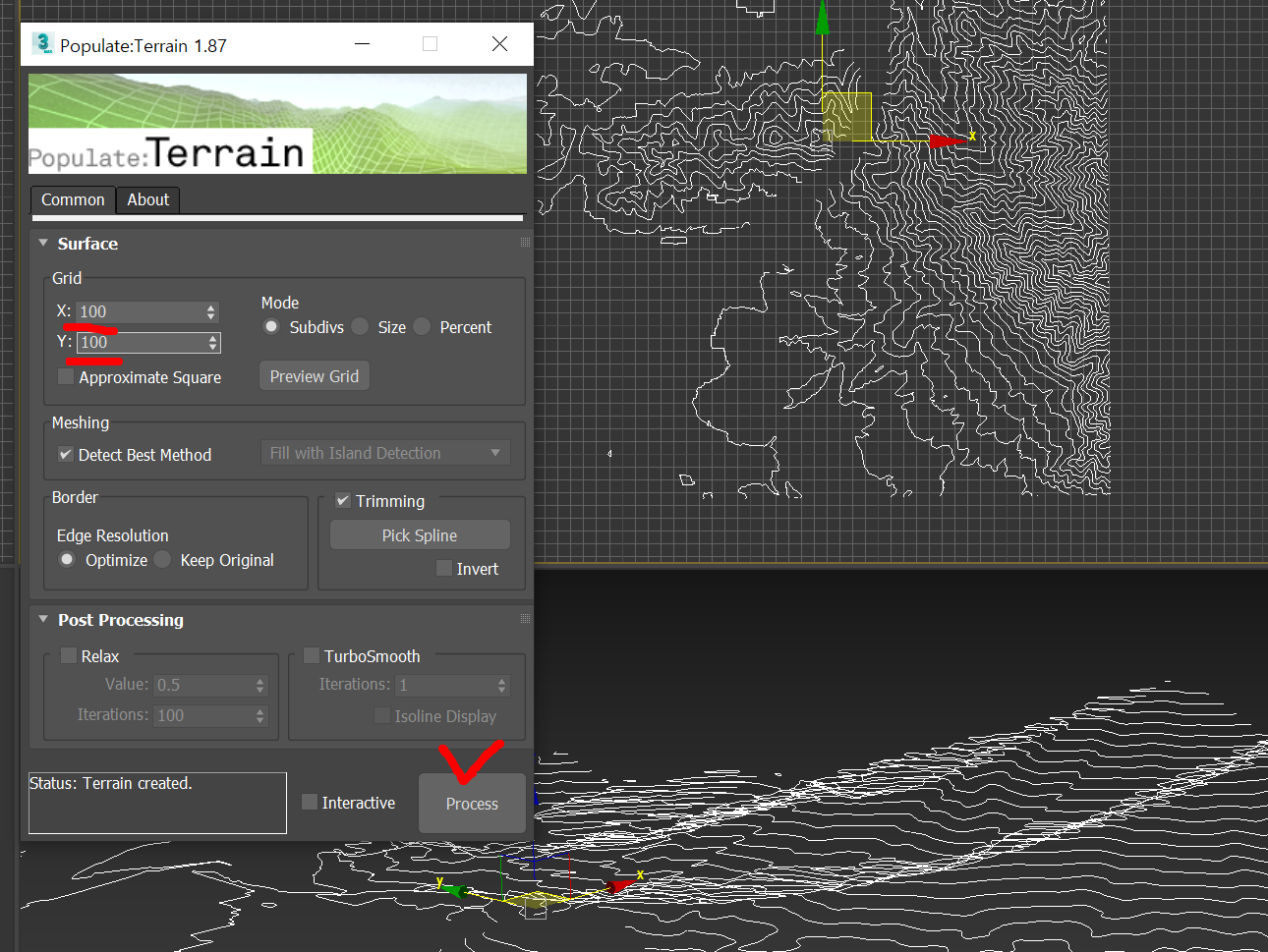
Task: Toggle the Trimming checkbox
Action: [343, 500]
